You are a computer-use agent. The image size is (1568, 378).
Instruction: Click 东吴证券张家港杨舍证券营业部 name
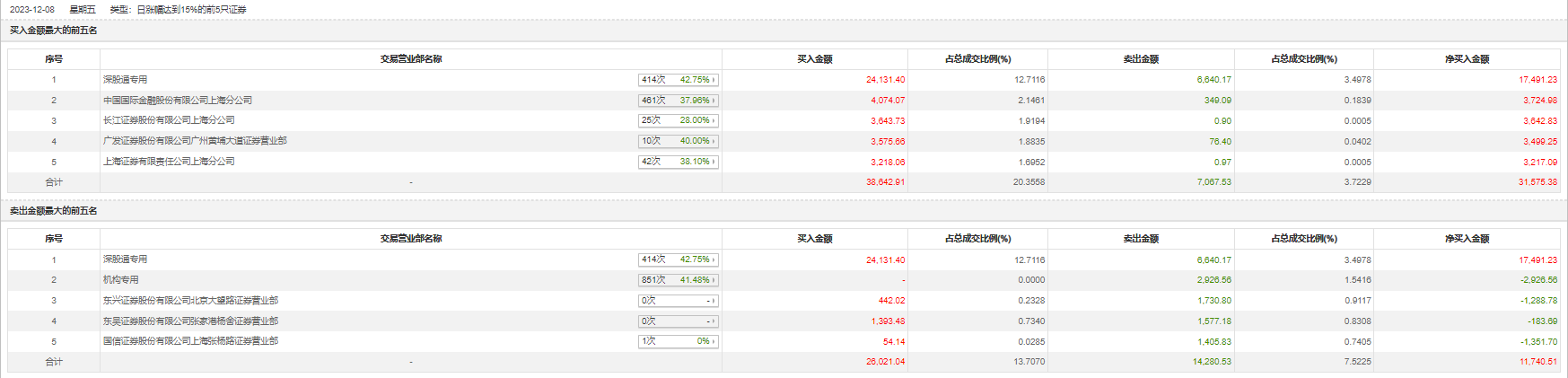190,321
